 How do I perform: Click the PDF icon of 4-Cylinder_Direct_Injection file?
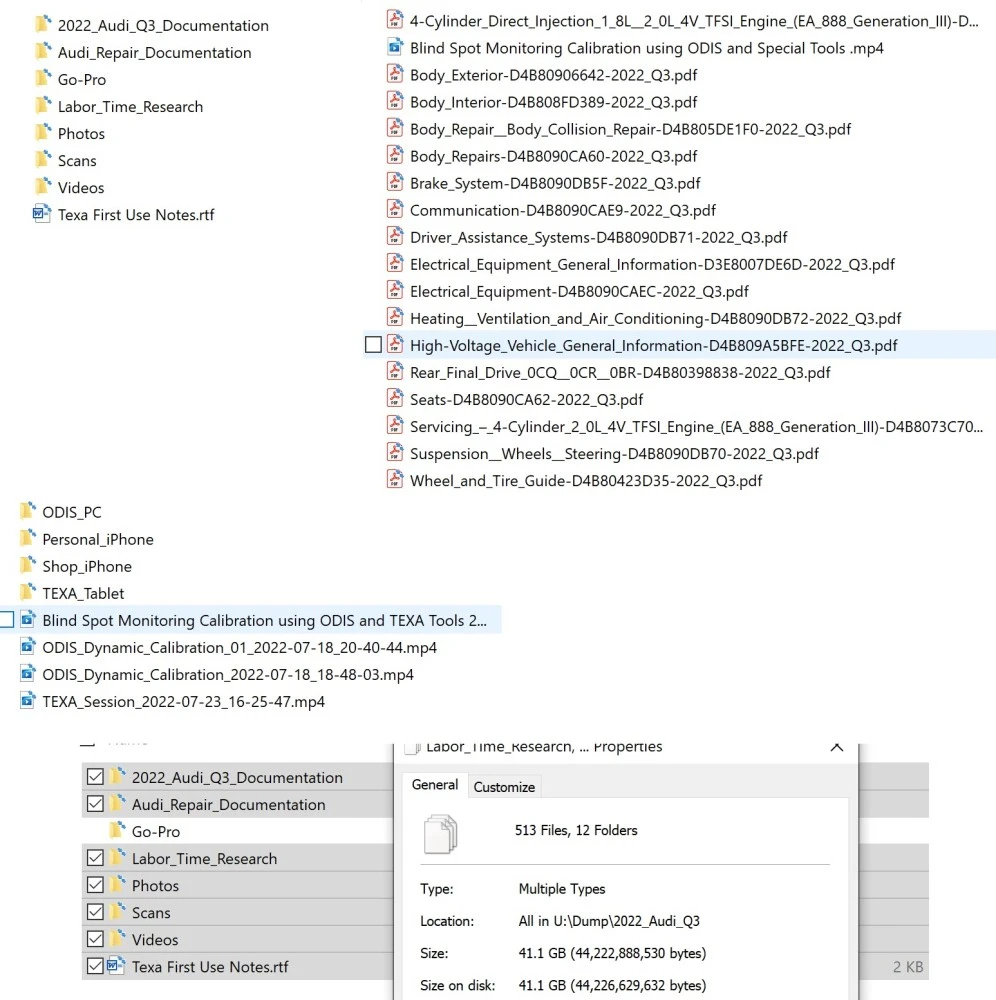click(x=395, y=20)
